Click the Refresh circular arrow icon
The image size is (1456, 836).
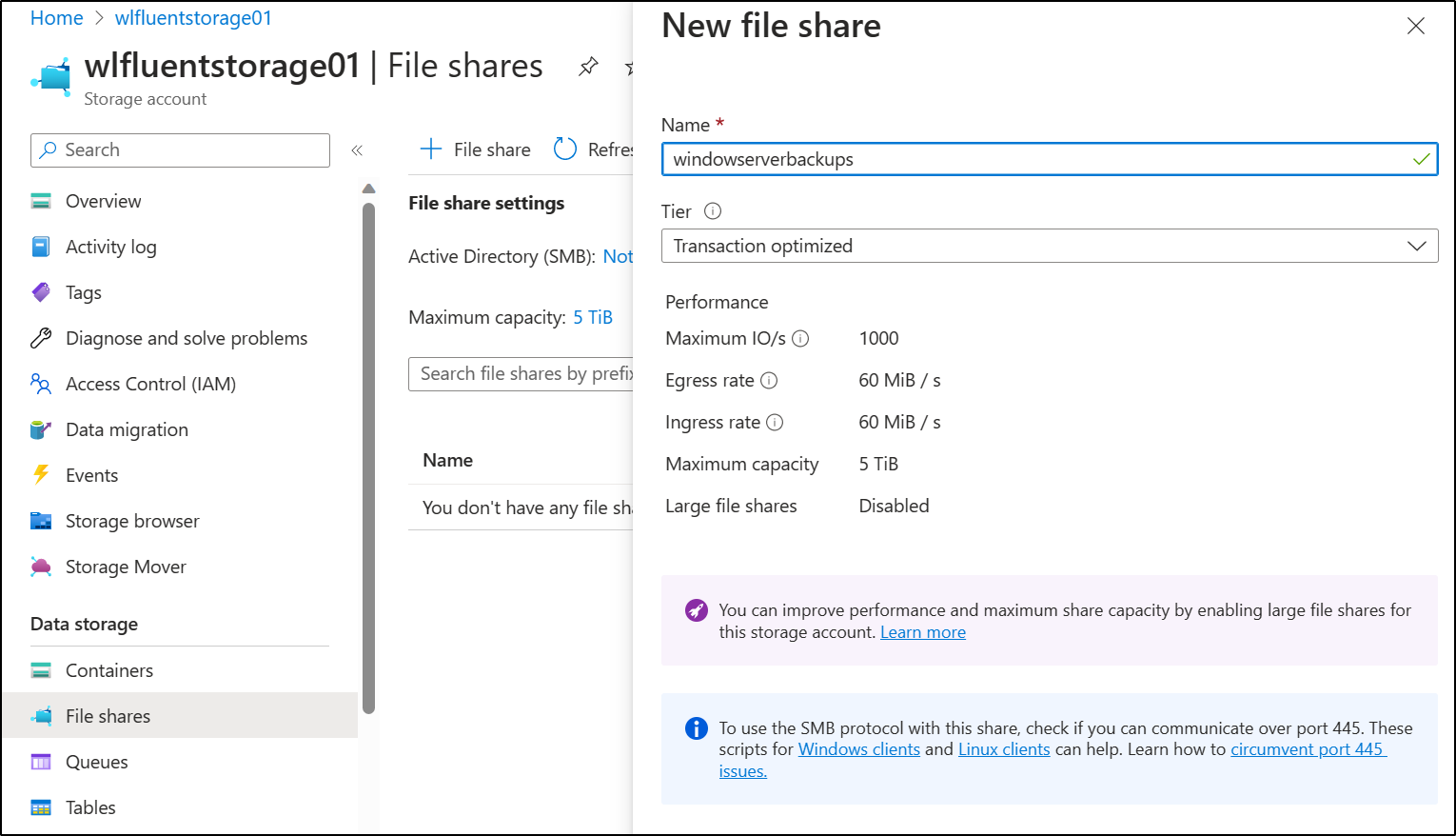pos(565,149)
